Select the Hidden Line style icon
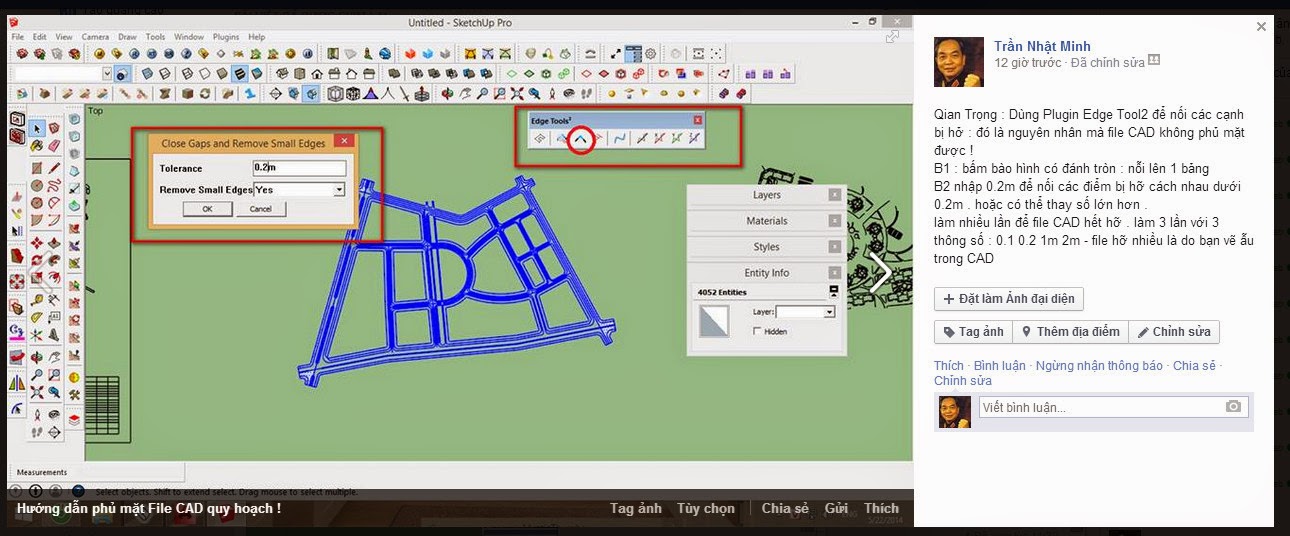 [204, 73]
